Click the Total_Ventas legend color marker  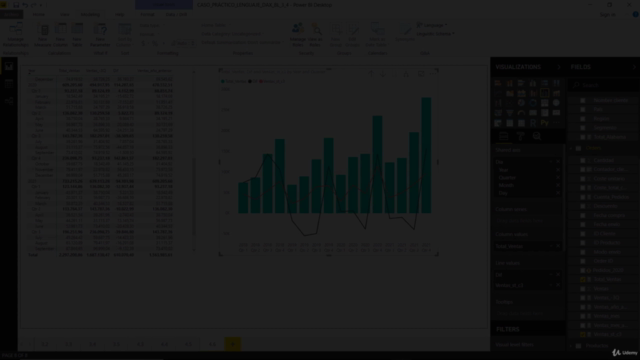point(222,81)
